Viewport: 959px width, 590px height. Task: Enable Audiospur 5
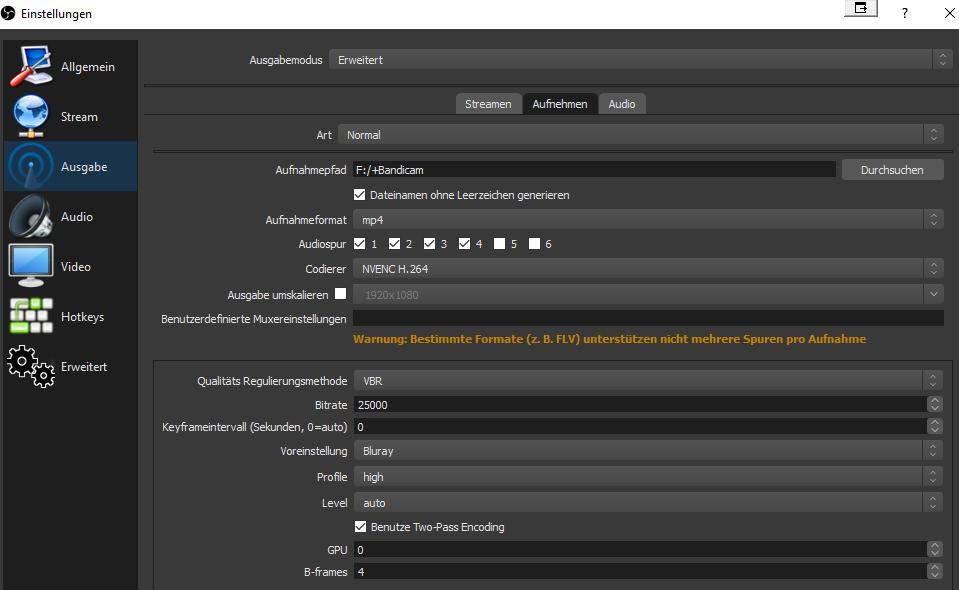click(499, 244)
